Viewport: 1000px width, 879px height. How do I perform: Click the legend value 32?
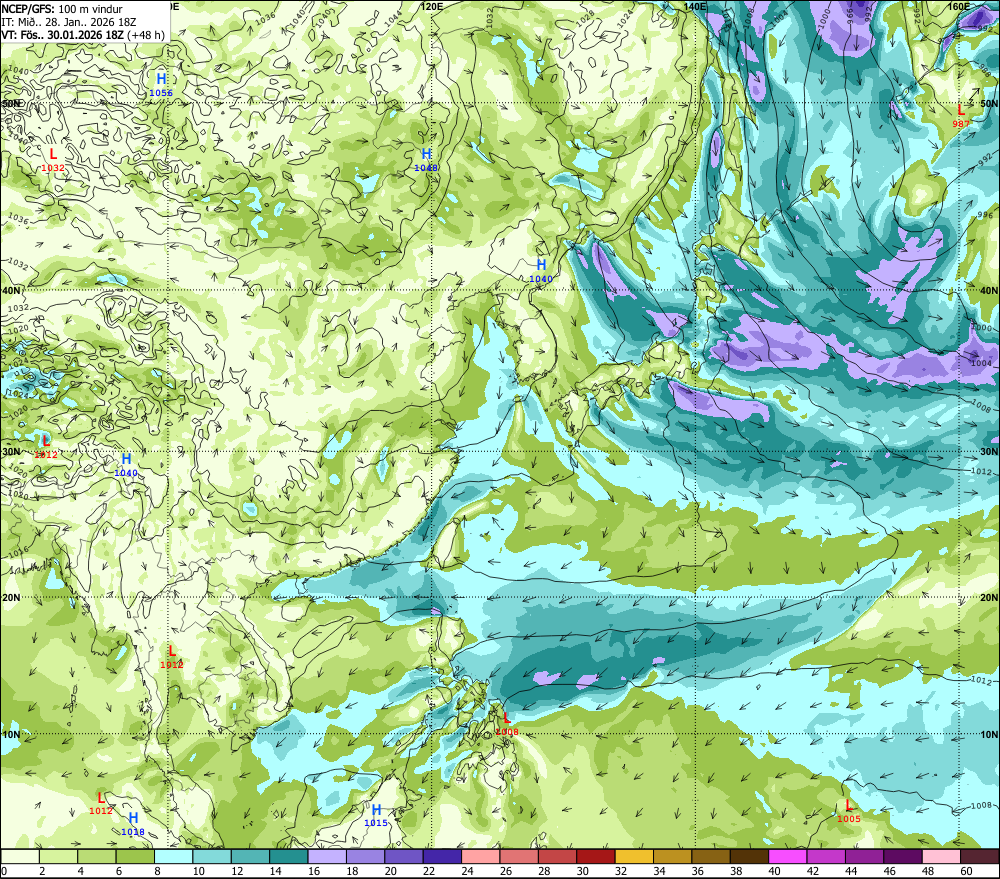(x=621, y=871)
